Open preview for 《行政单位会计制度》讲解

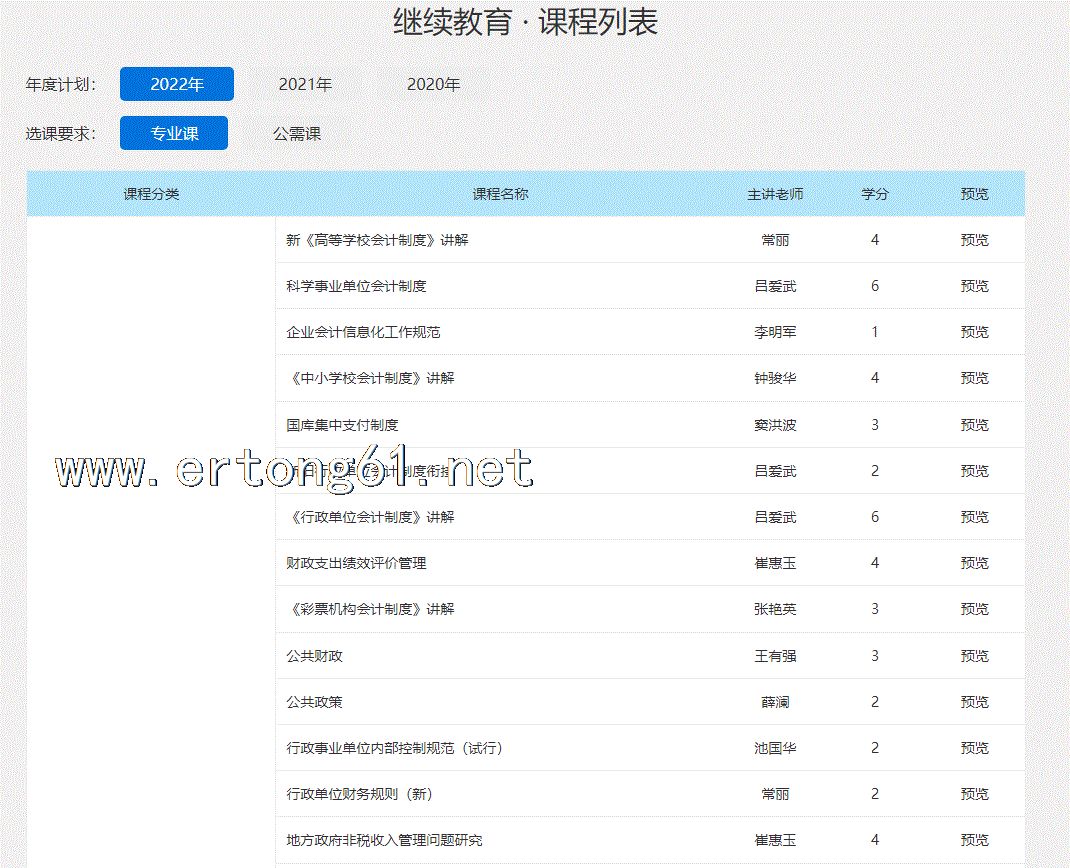pyautogui.click(x=974, y=517)
